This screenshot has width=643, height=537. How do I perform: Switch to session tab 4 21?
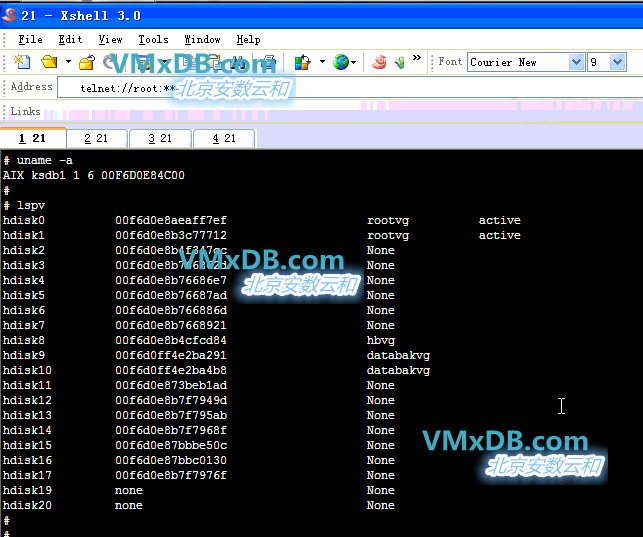[x=224, y=138]
